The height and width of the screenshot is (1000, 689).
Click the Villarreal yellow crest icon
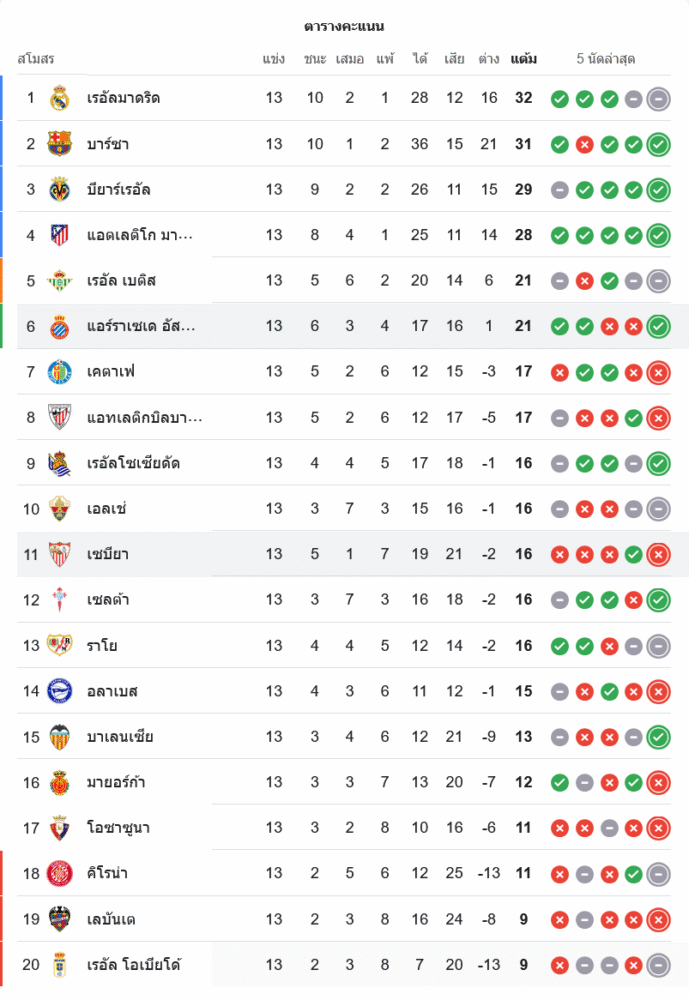point(59,189)
